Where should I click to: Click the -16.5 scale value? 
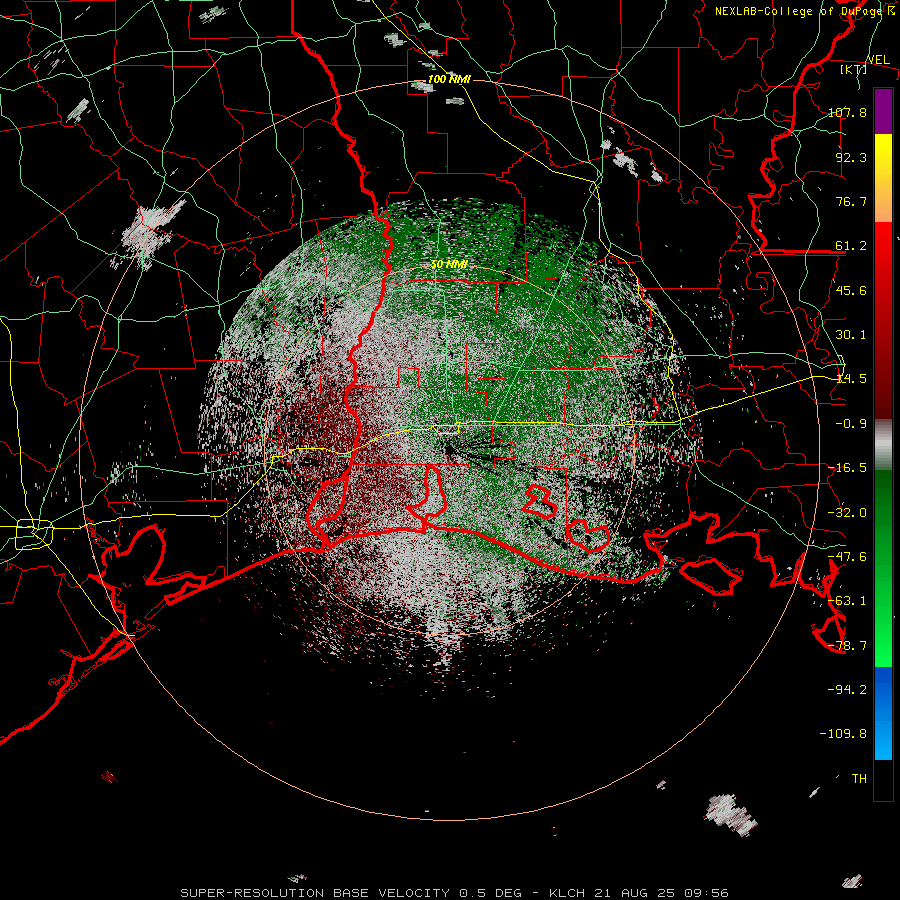pyautogui.click(x=847, y=467)
